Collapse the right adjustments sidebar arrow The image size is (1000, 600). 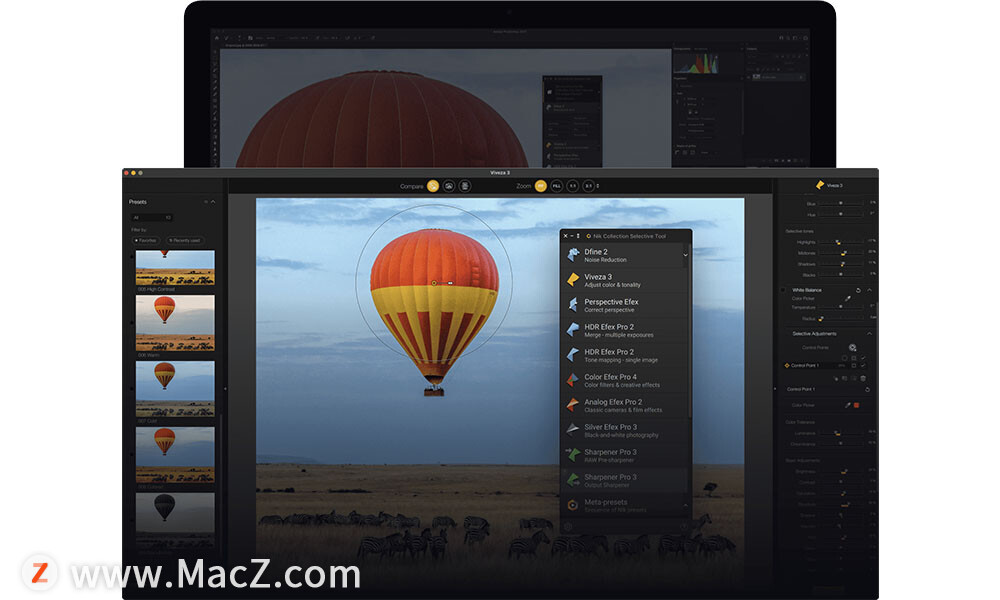775,388
